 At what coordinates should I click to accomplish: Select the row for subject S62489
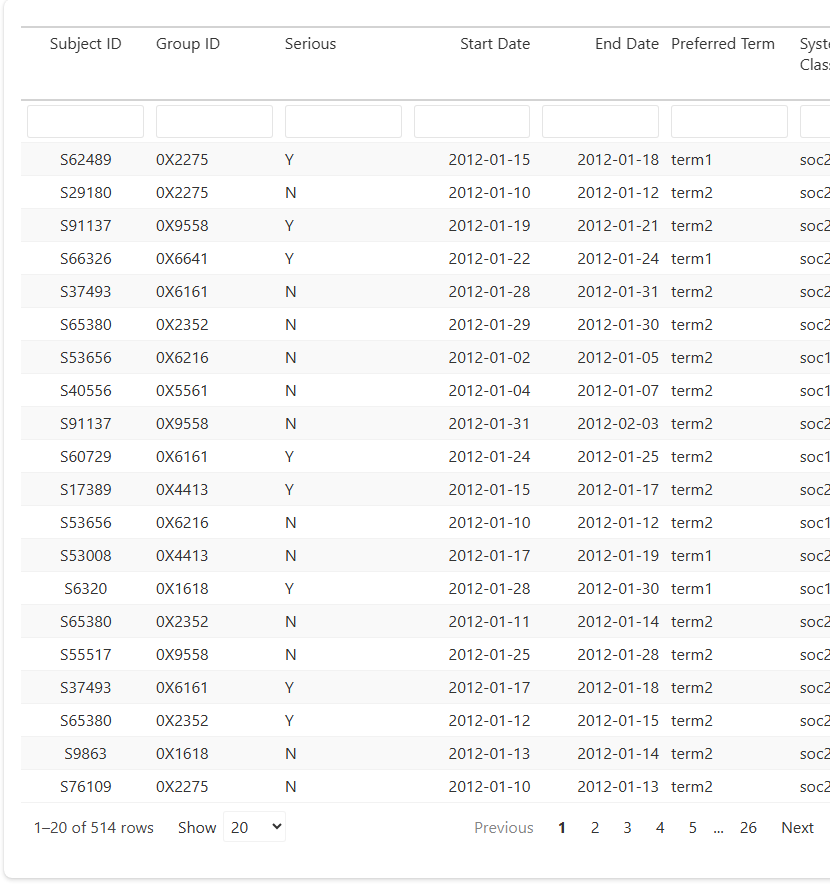[86, 159]
